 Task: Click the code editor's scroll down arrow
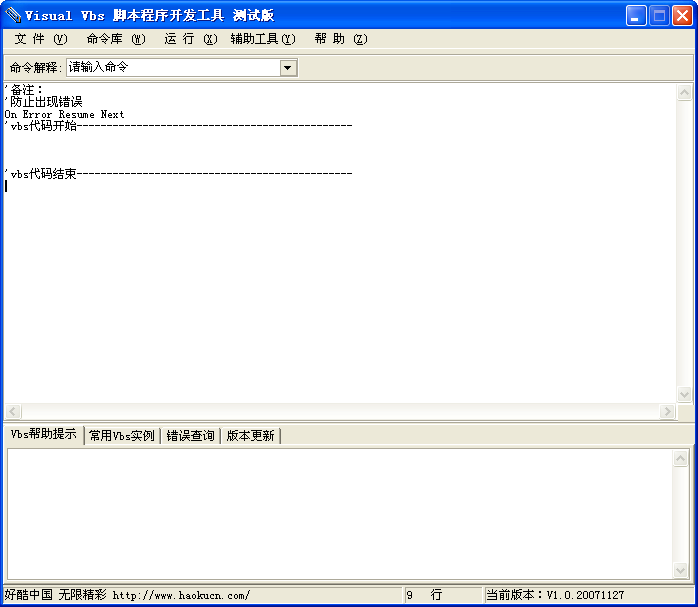[685, 394]
